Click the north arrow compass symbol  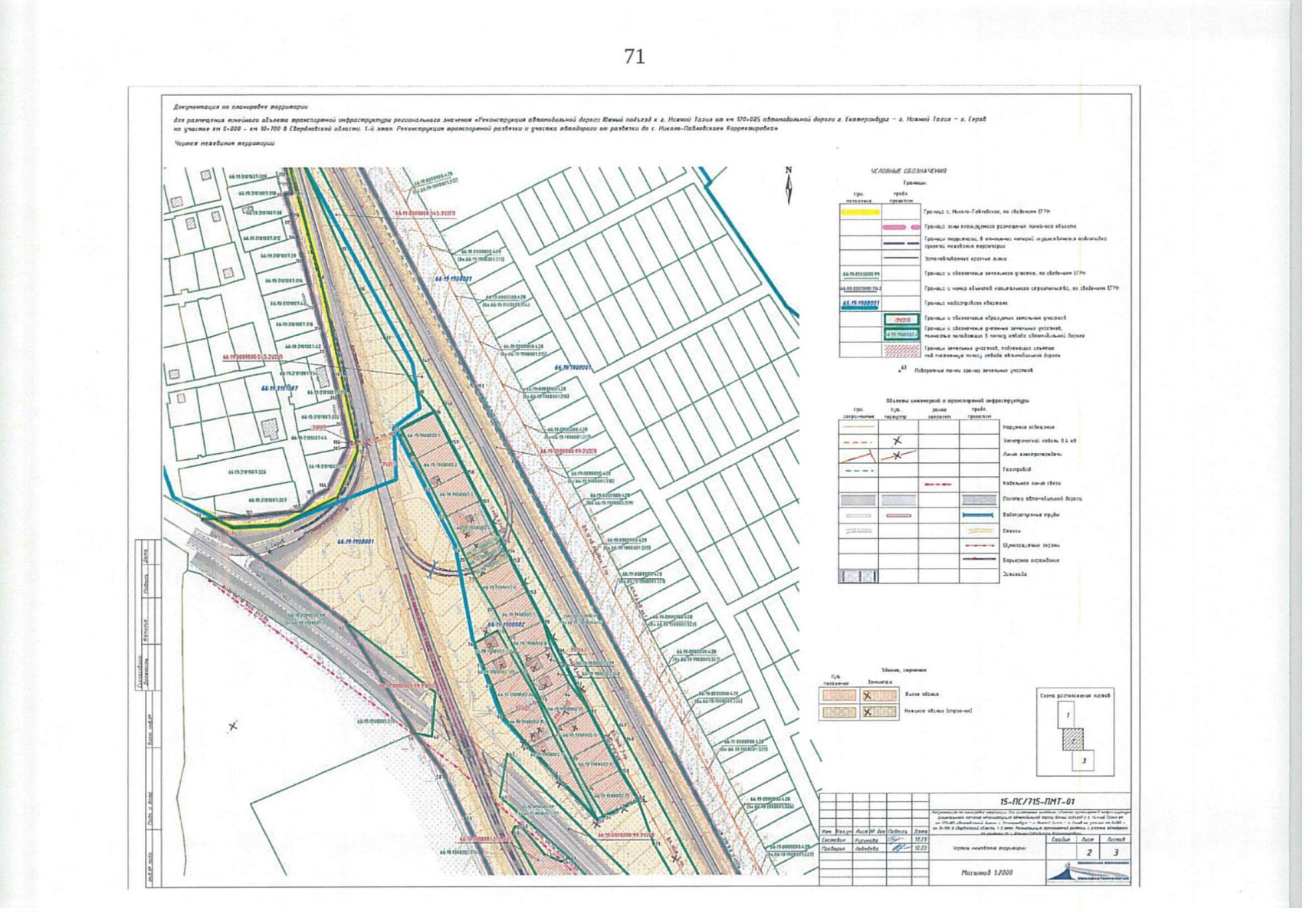789,186
